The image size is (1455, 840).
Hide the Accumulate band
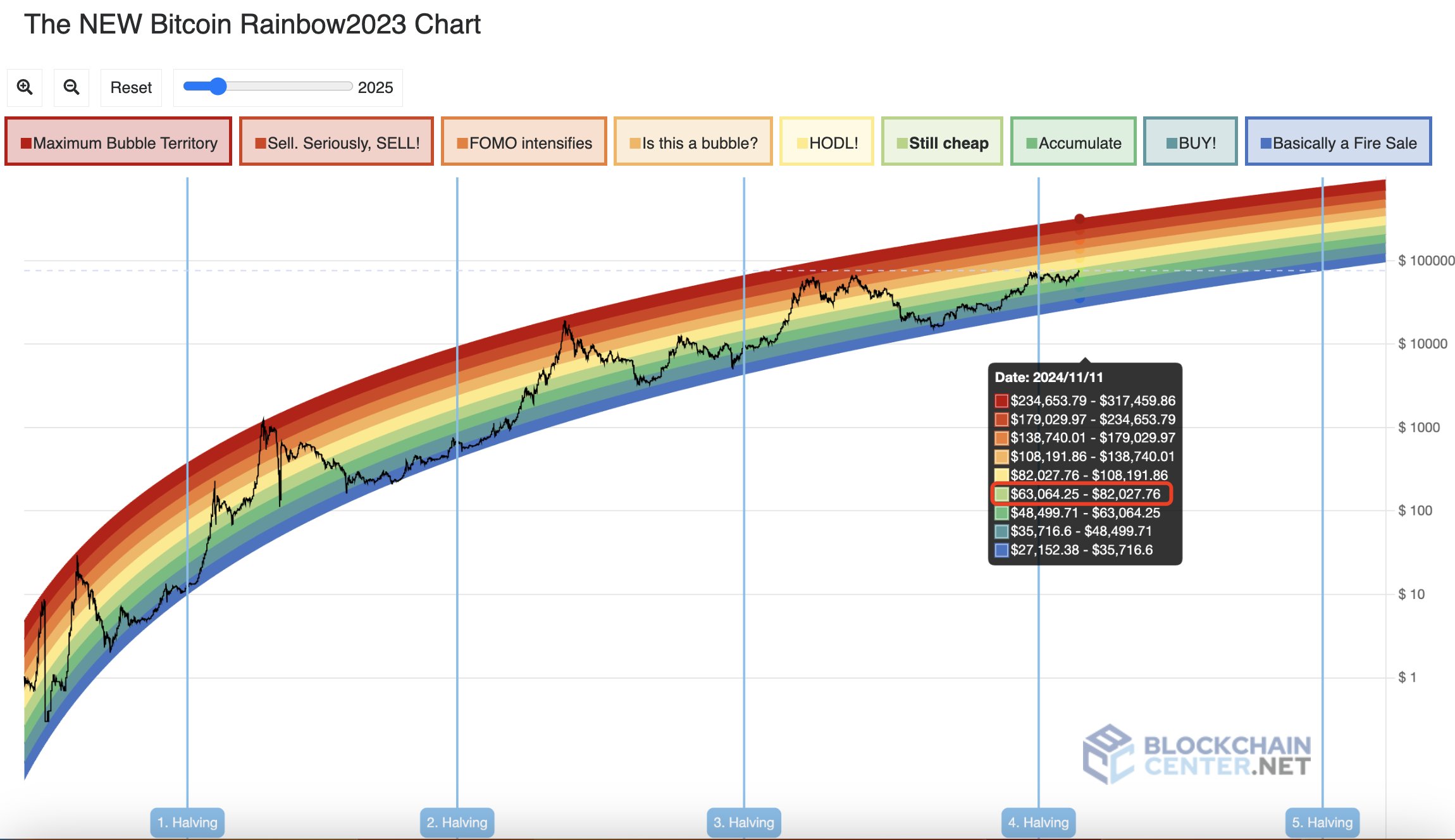point(1073,142)
